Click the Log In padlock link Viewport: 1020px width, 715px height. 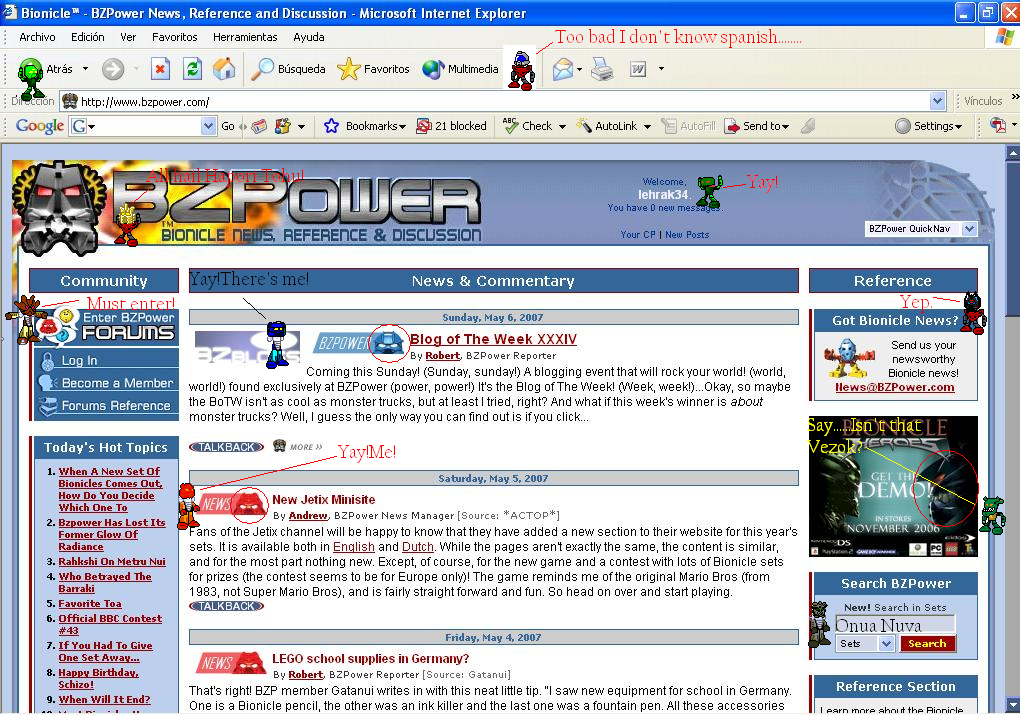point(79,360)
